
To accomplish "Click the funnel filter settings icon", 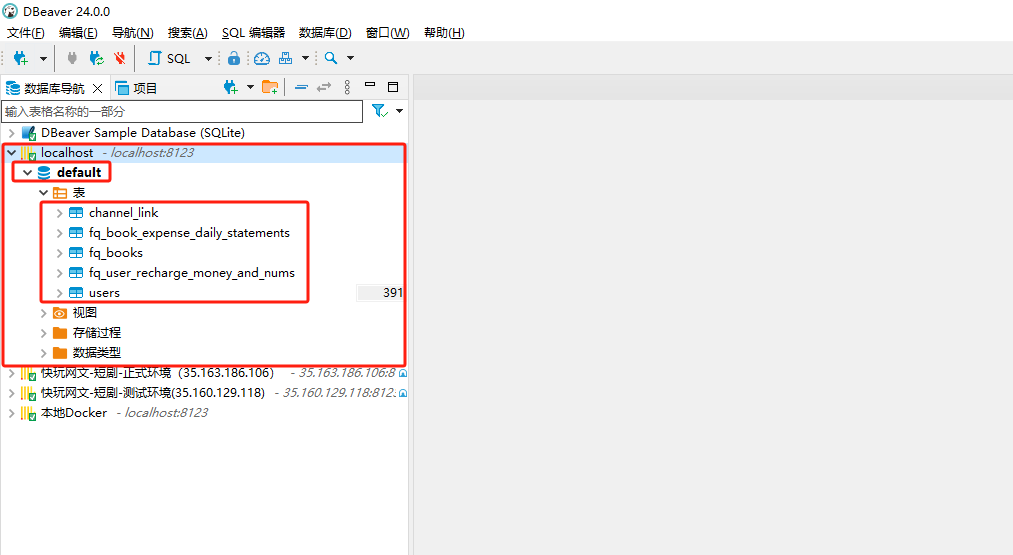I will point(380,111).
